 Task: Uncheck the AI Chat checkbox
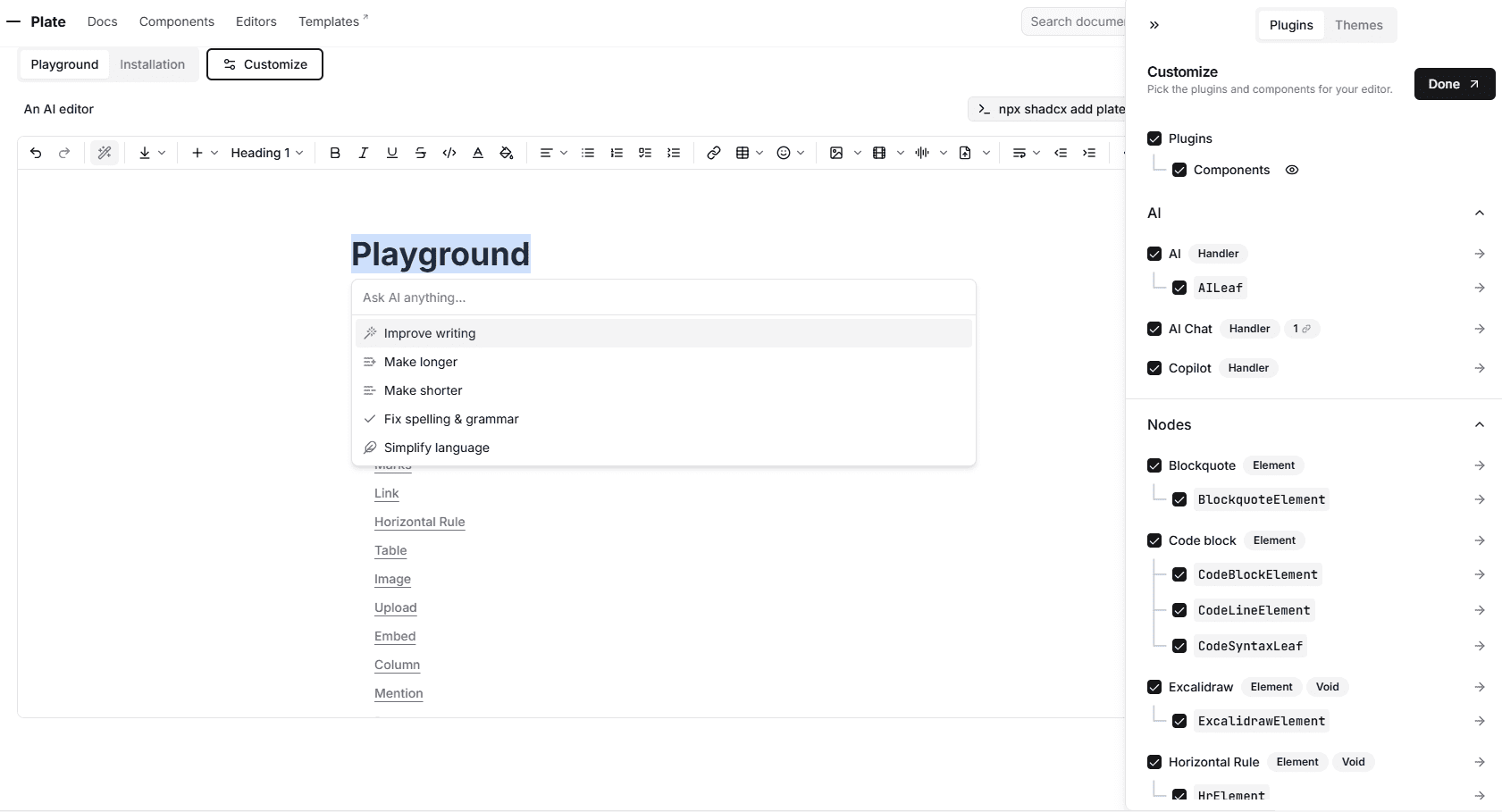(x=1154, y=329)
